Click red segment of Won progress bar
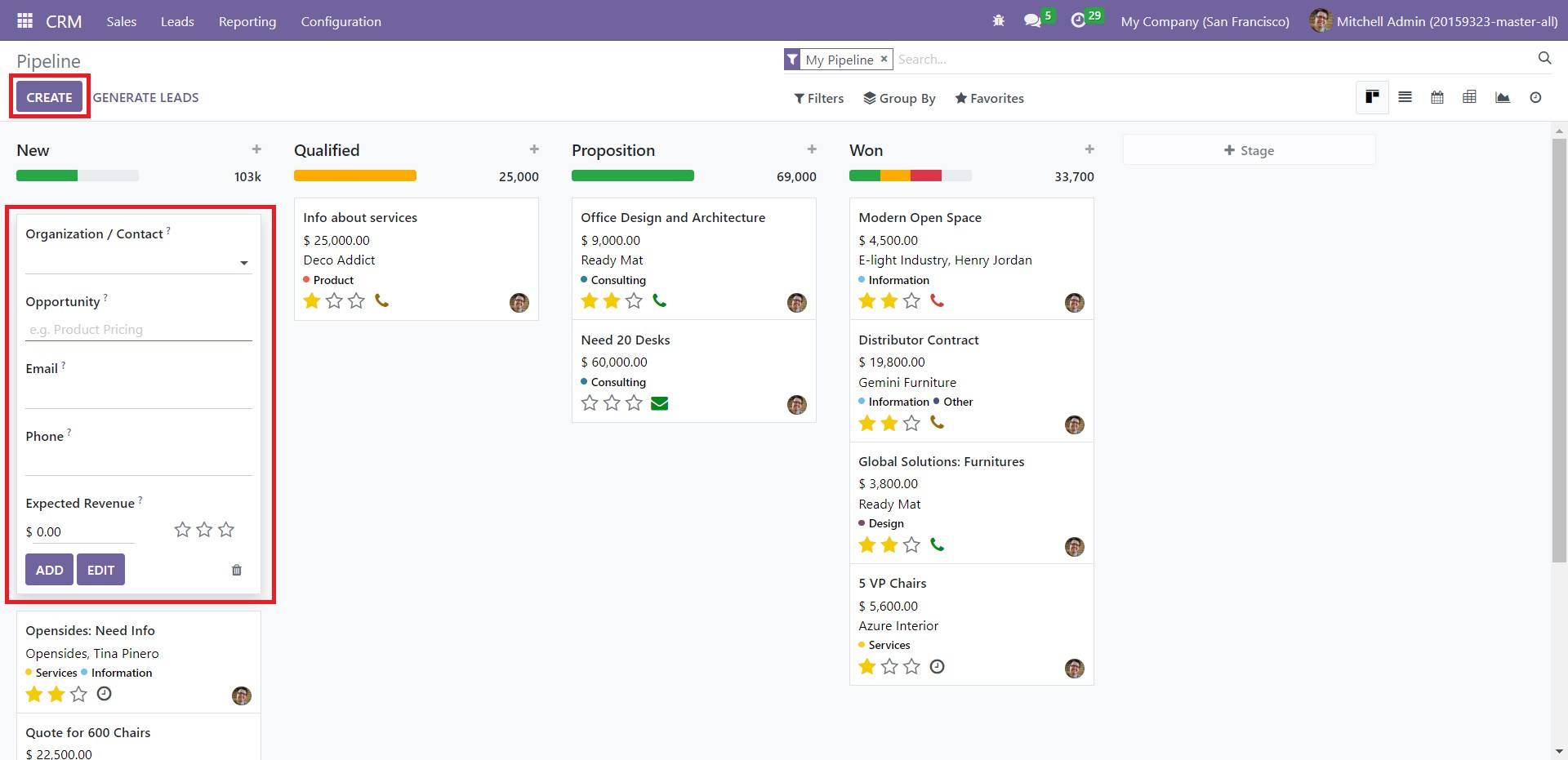Image resolution: width=1568 pixels, height=760 pixels. (x=926, y=176)
